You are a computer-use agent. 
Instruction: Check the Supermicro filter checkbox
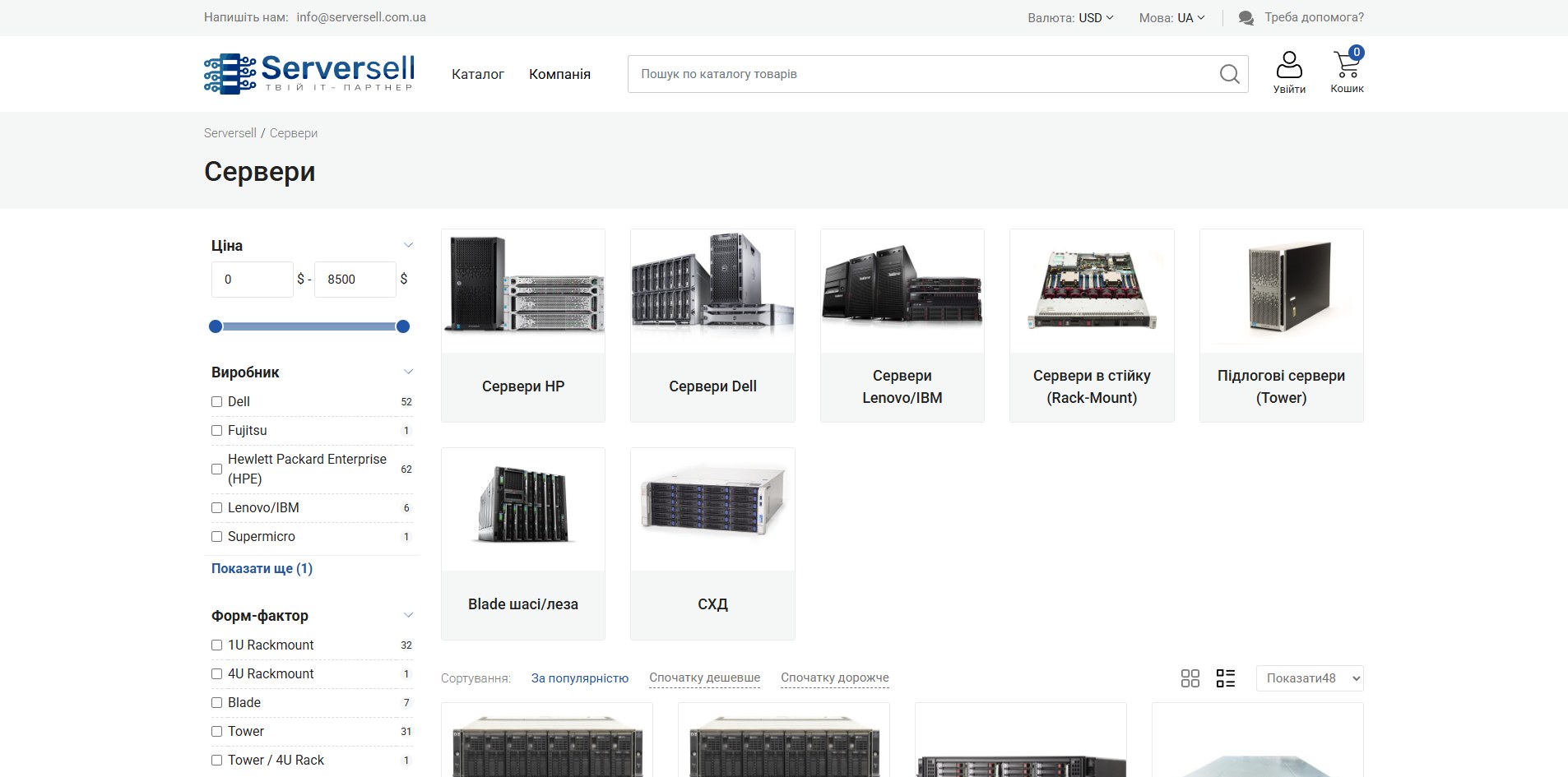[217, 537]
